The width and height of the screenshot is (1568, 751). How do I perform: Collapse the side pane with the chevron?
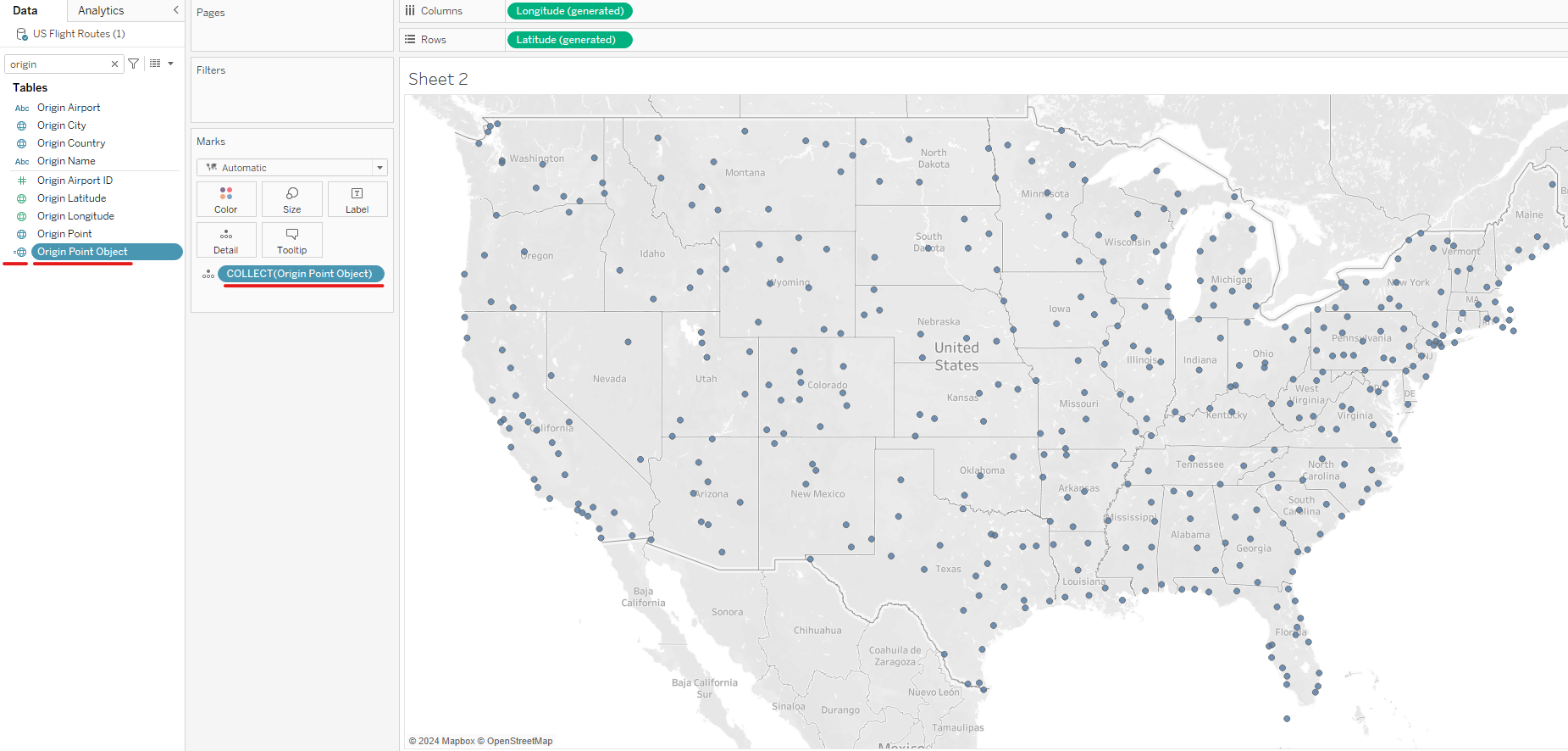pyautogui.click(x=175, y=10)
